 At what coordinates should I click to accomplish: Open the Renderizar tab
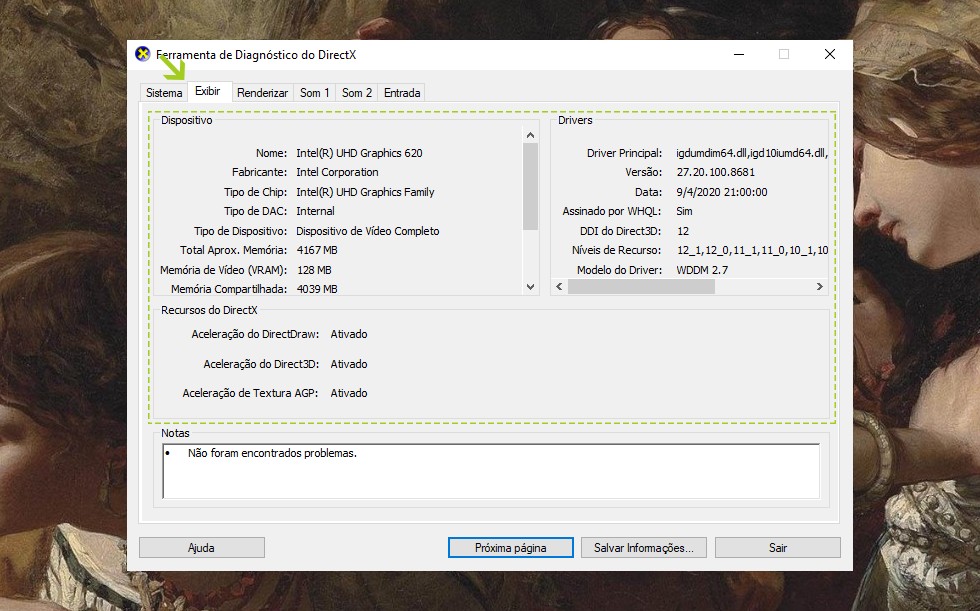(x=262, y=93)
